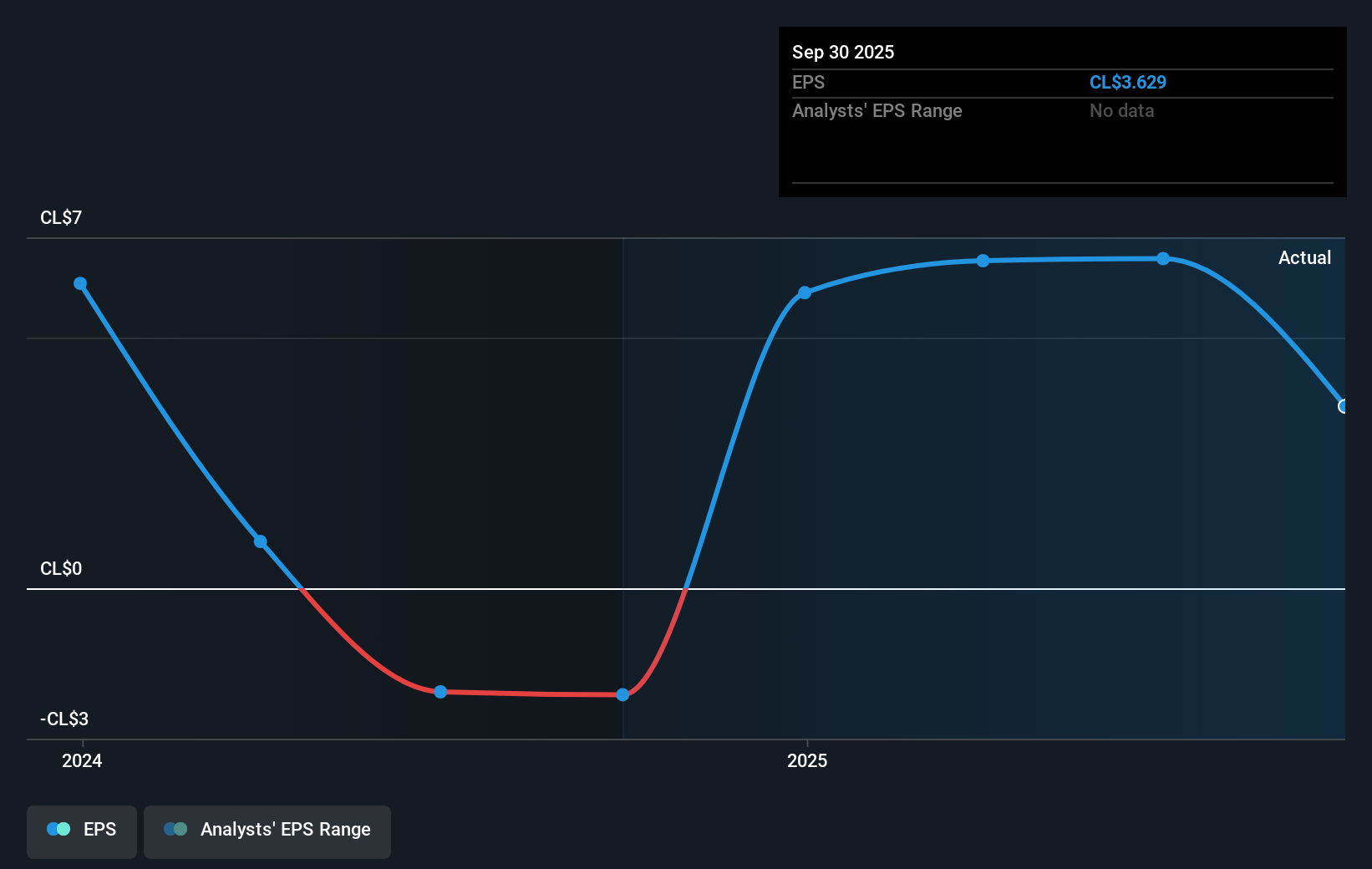Select the highest EPS point before the decline

pos(1163,259)
